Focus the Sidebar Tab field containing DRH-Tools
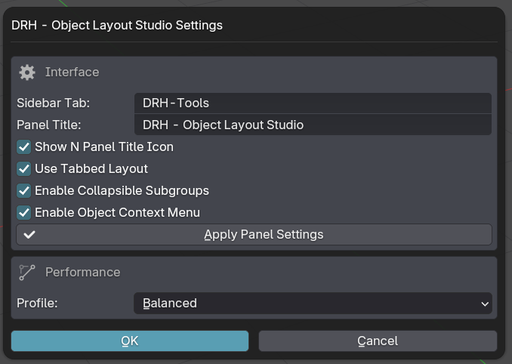This screenshot has height=364, width=512. click(x=313, y=103)
